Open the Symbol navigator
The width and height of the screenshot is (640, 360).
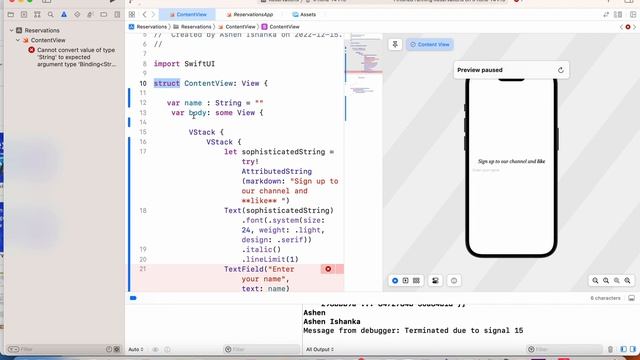(37, 15)
